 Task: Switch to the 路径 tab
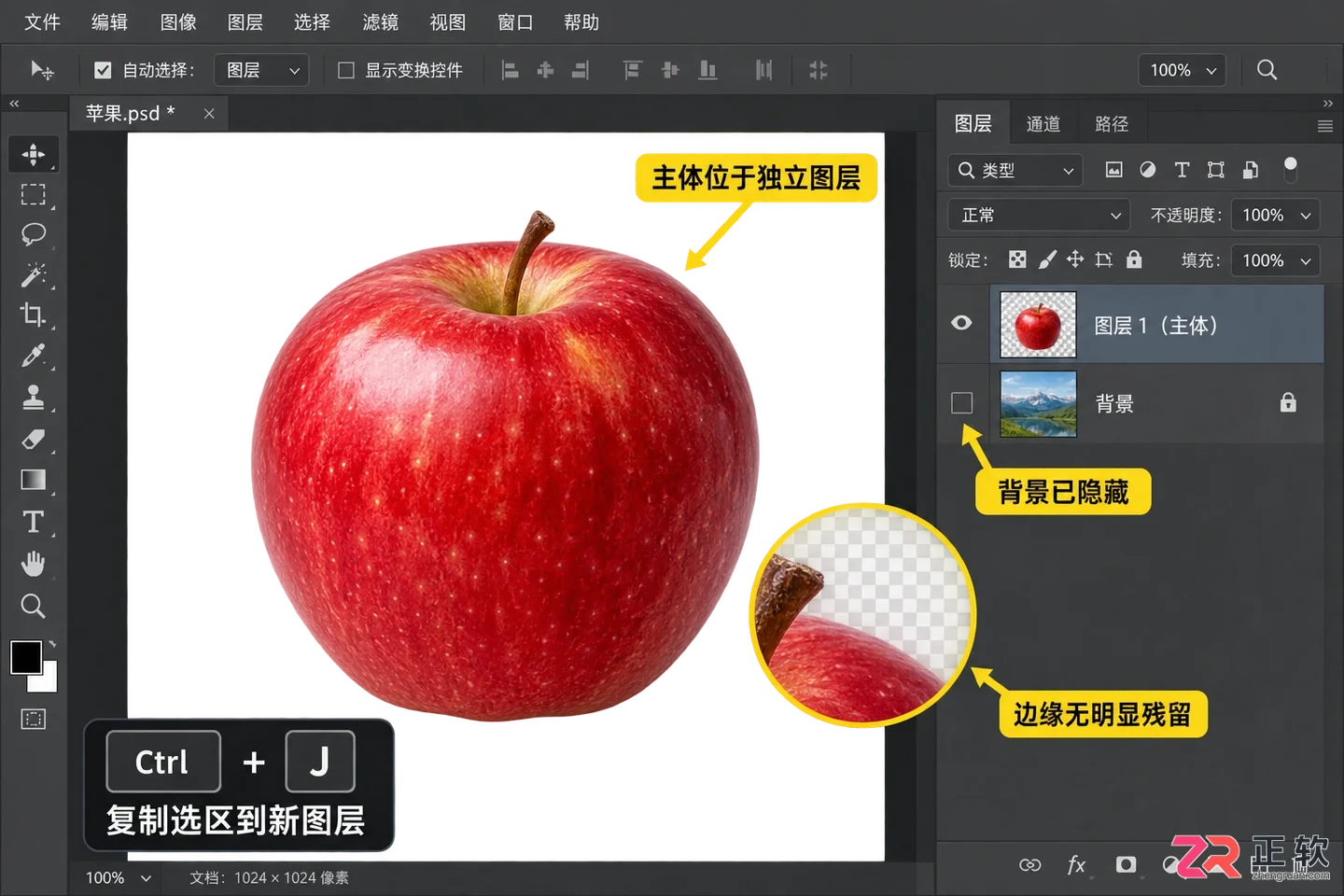click(1112, 124)
